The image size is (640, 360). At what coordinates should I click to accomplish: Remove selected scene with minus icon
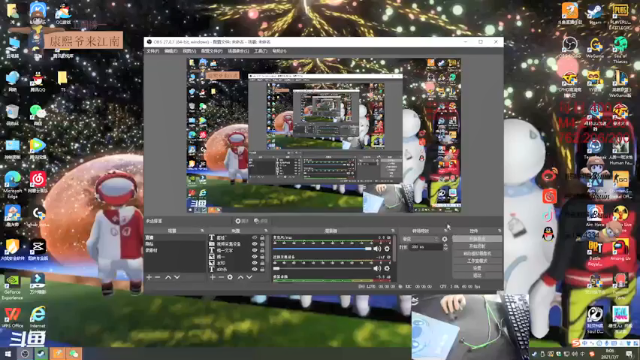coord(158,278)
